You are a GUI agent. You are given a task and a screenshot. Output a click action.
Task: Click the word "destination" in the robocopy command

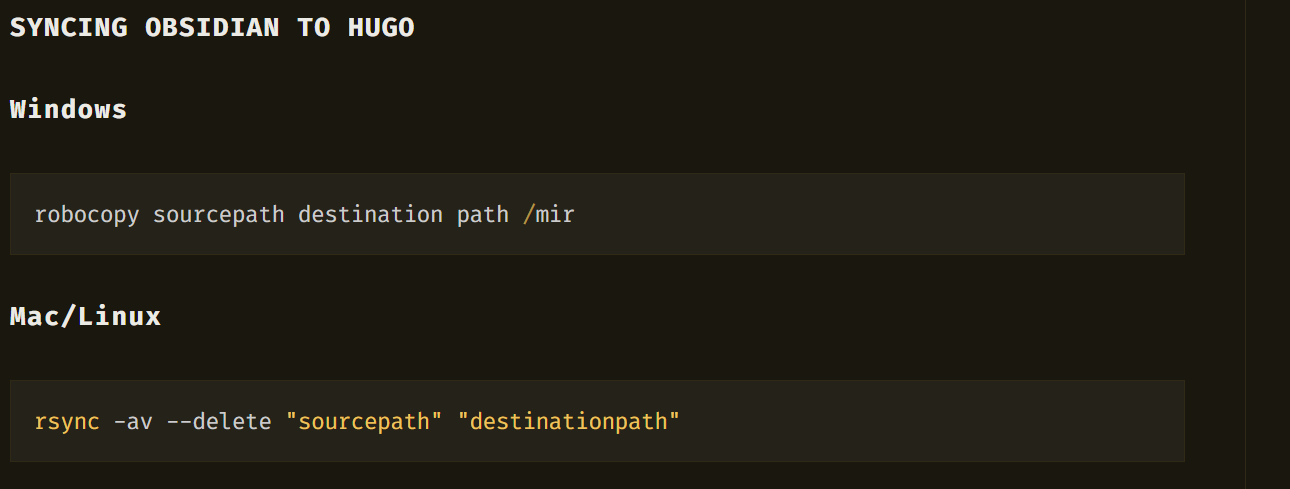pyautogui.click(x=370, y=215)
